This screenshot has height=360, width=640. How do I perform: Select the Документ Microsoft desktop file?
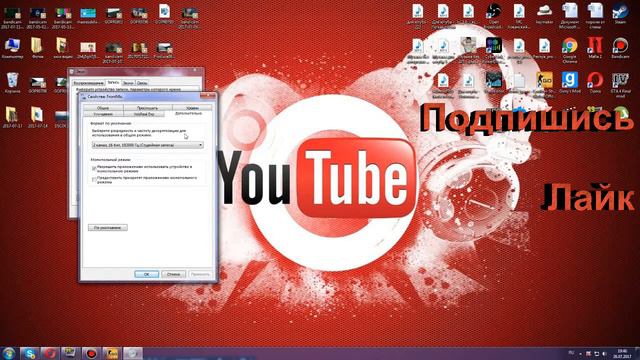[x=569, y=16]
